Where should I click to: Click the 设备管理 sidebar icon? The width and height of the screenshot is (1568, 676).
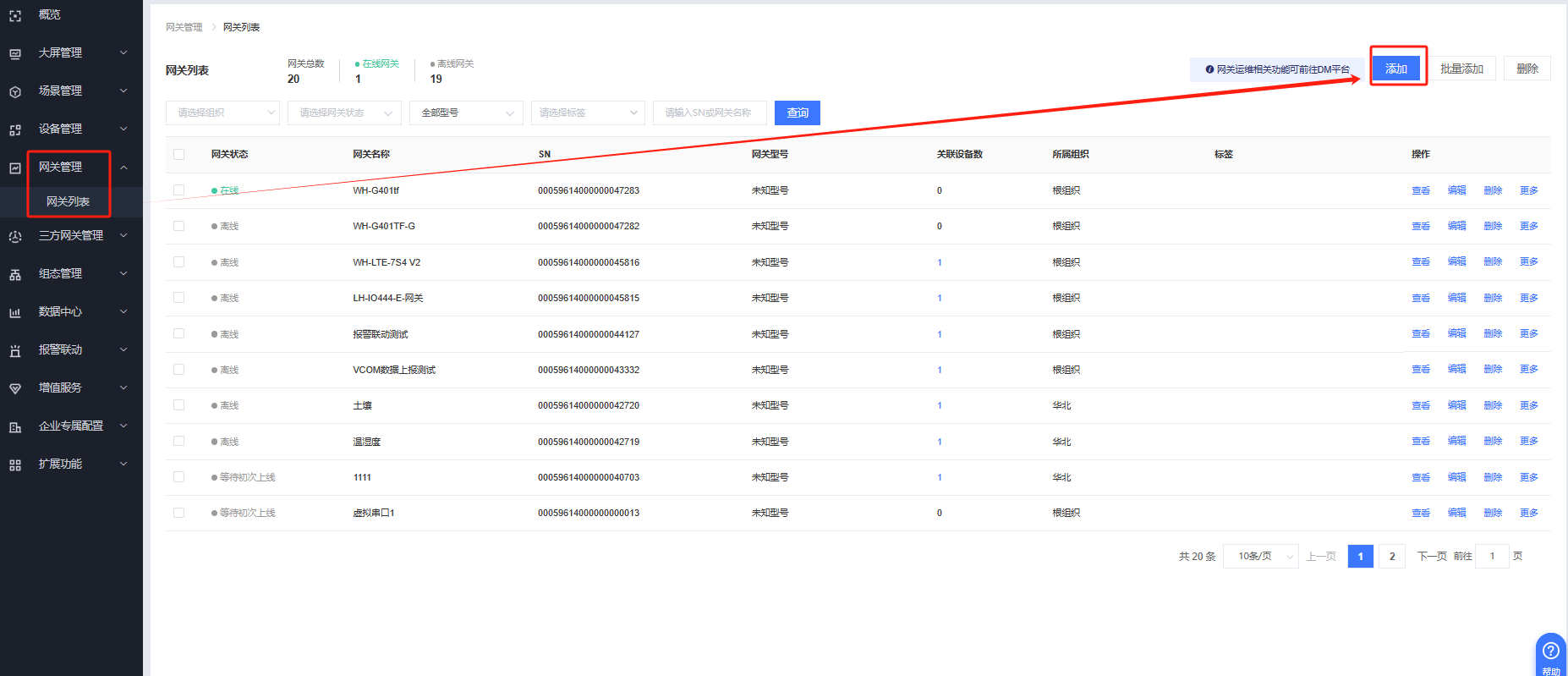(x=15, y=129)
